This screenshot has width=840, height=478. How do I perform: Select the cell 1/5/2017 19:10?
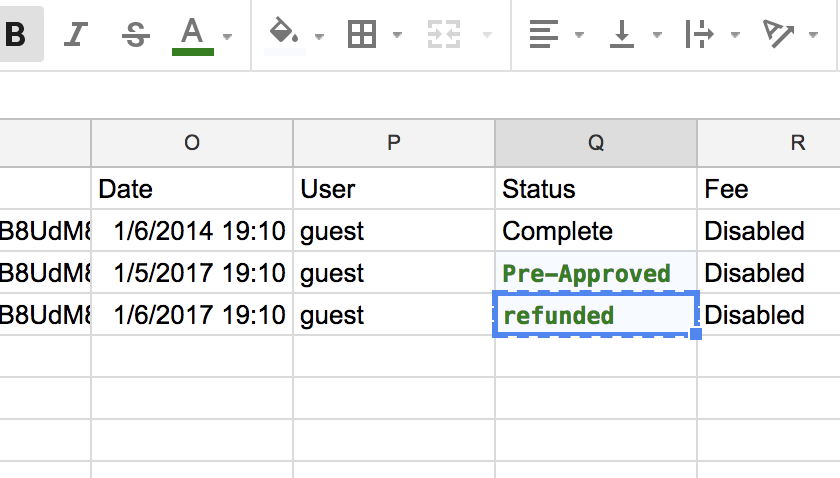[192, 272]
